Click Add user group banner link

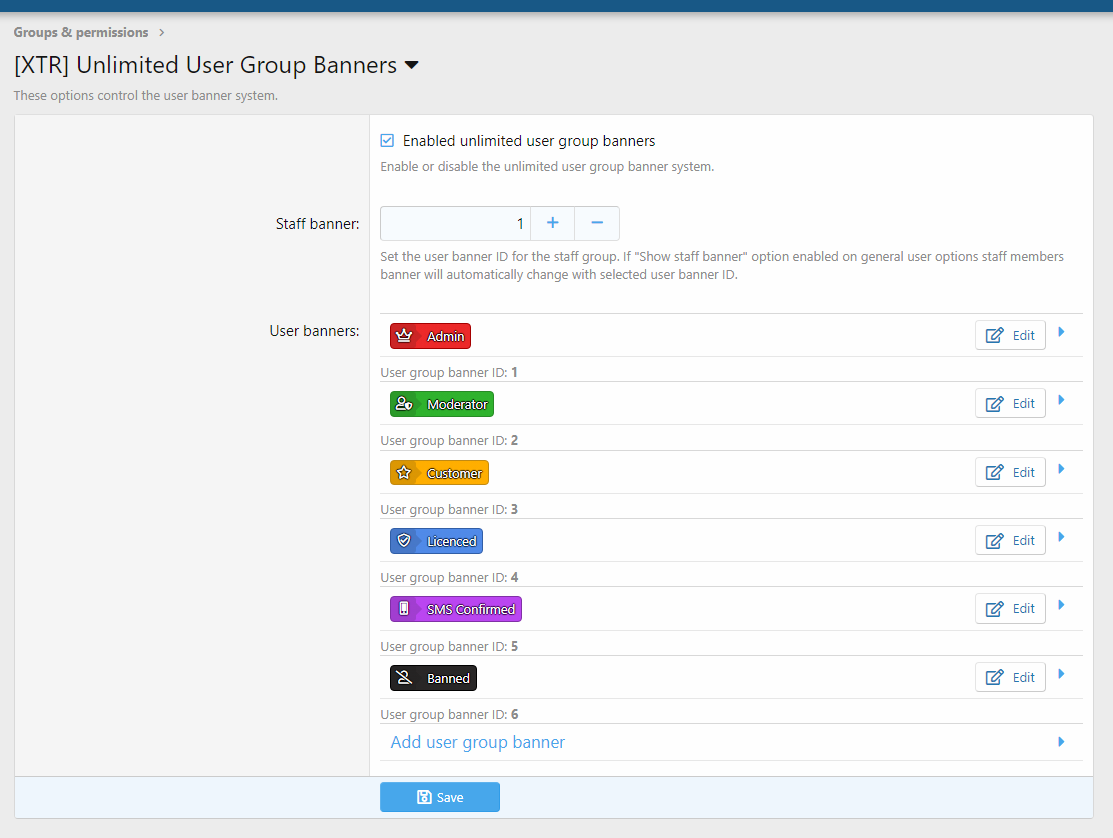[x=478, y=742]
